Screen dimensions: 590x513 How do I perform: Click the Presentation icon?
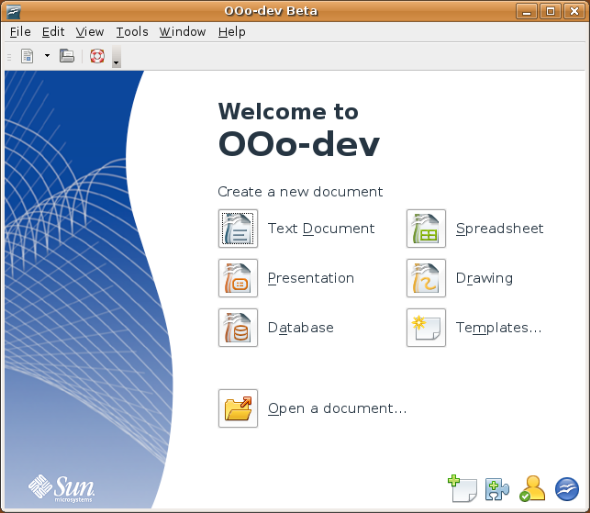click(x=238, y=278)
